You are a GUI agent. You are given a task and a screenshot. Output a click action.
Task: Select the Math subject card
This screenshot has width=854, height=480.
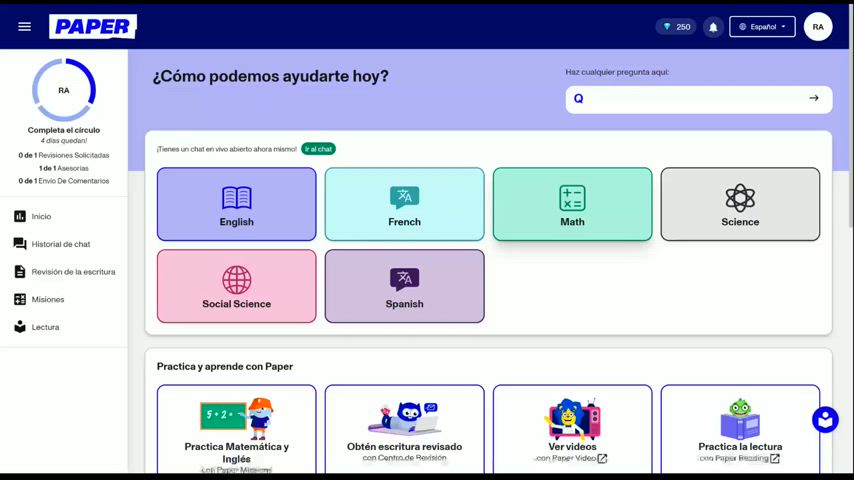point(572,204)
